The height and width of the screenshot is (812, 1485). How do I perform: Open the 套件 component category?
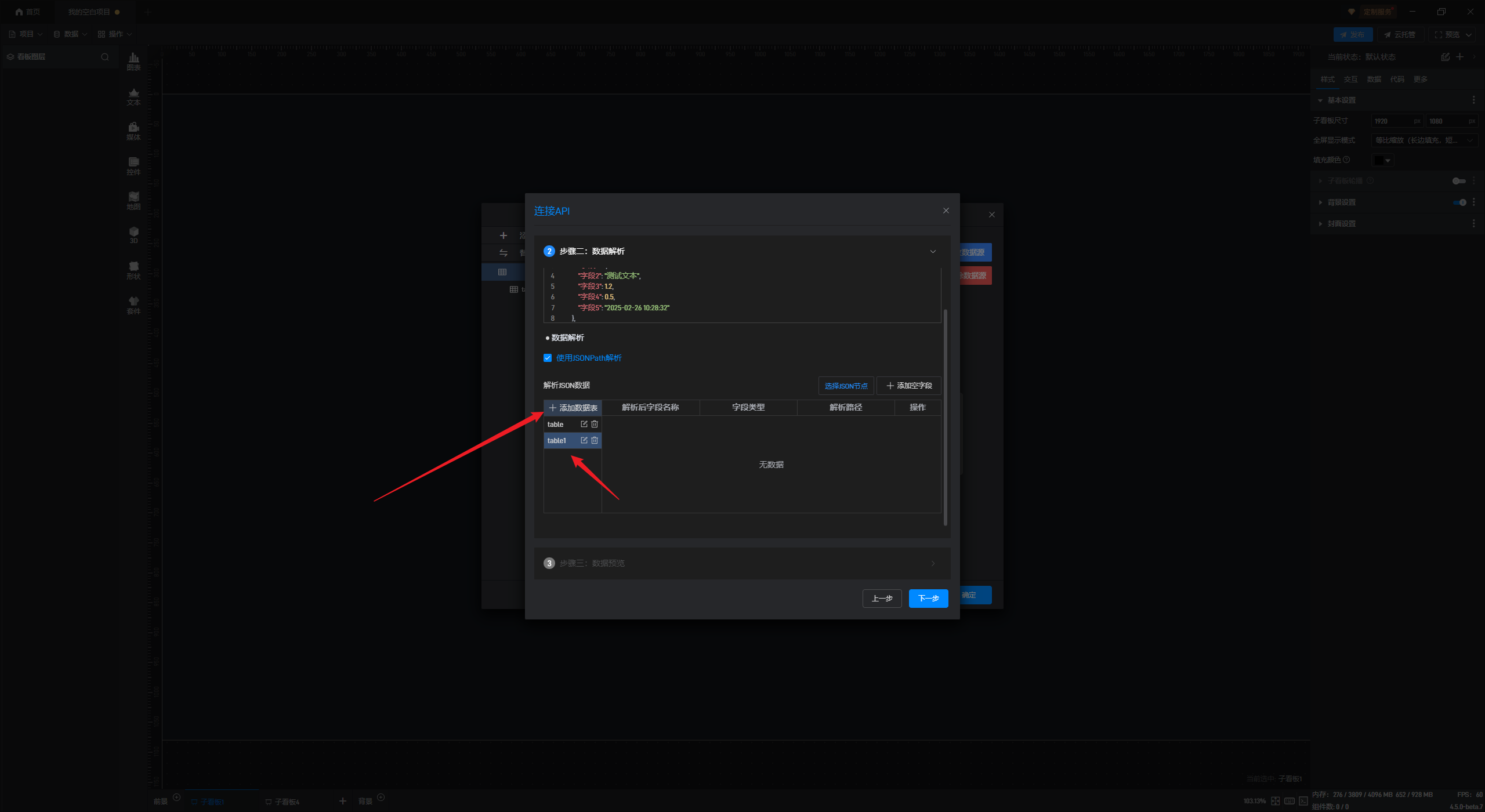pyautogui.click(x=134, y=305)
